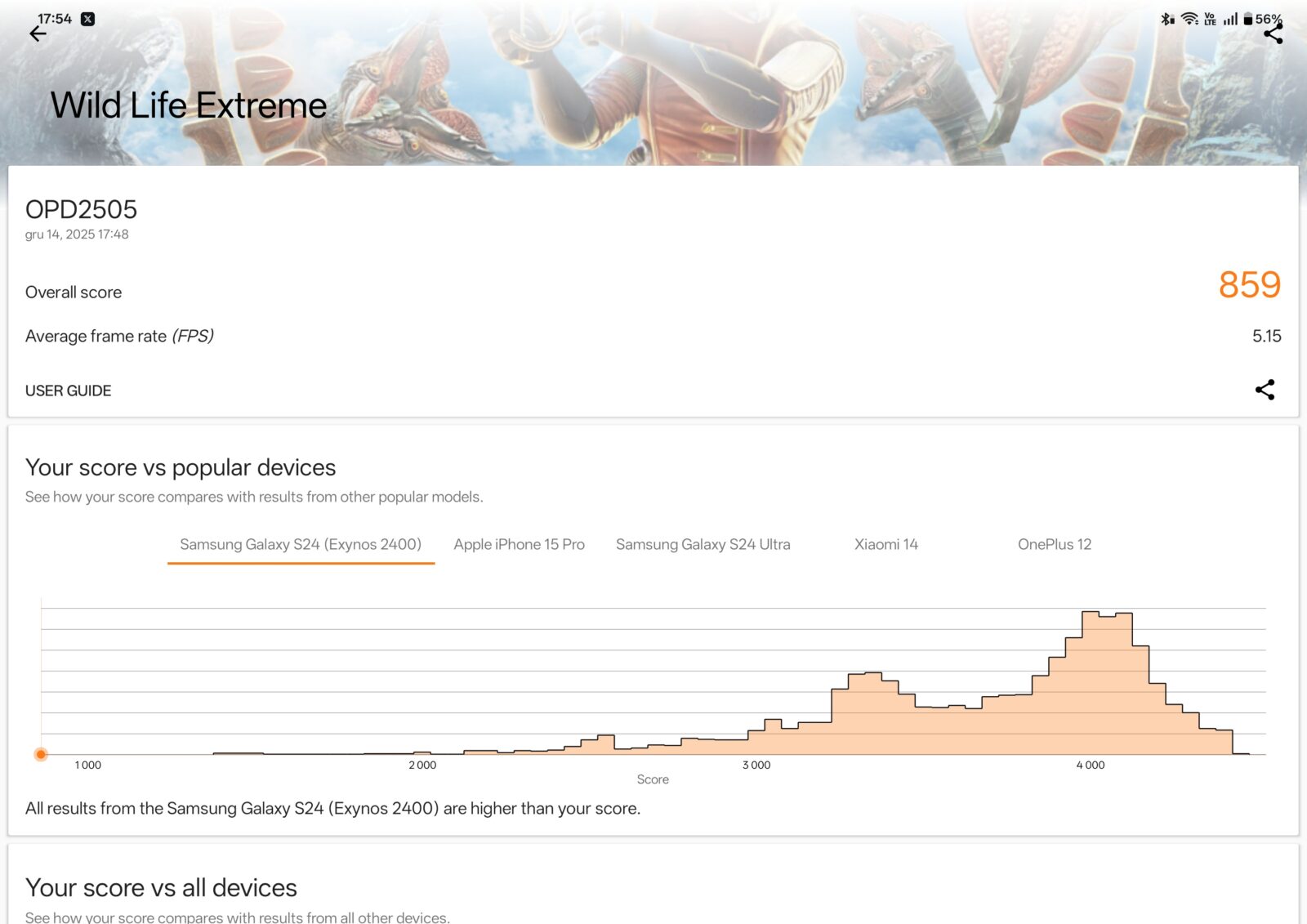Image resolution: width=1307 pixels, height=924 pixels.
Task: Tap the cellular signal strength icon
Action: (1230, 19)
